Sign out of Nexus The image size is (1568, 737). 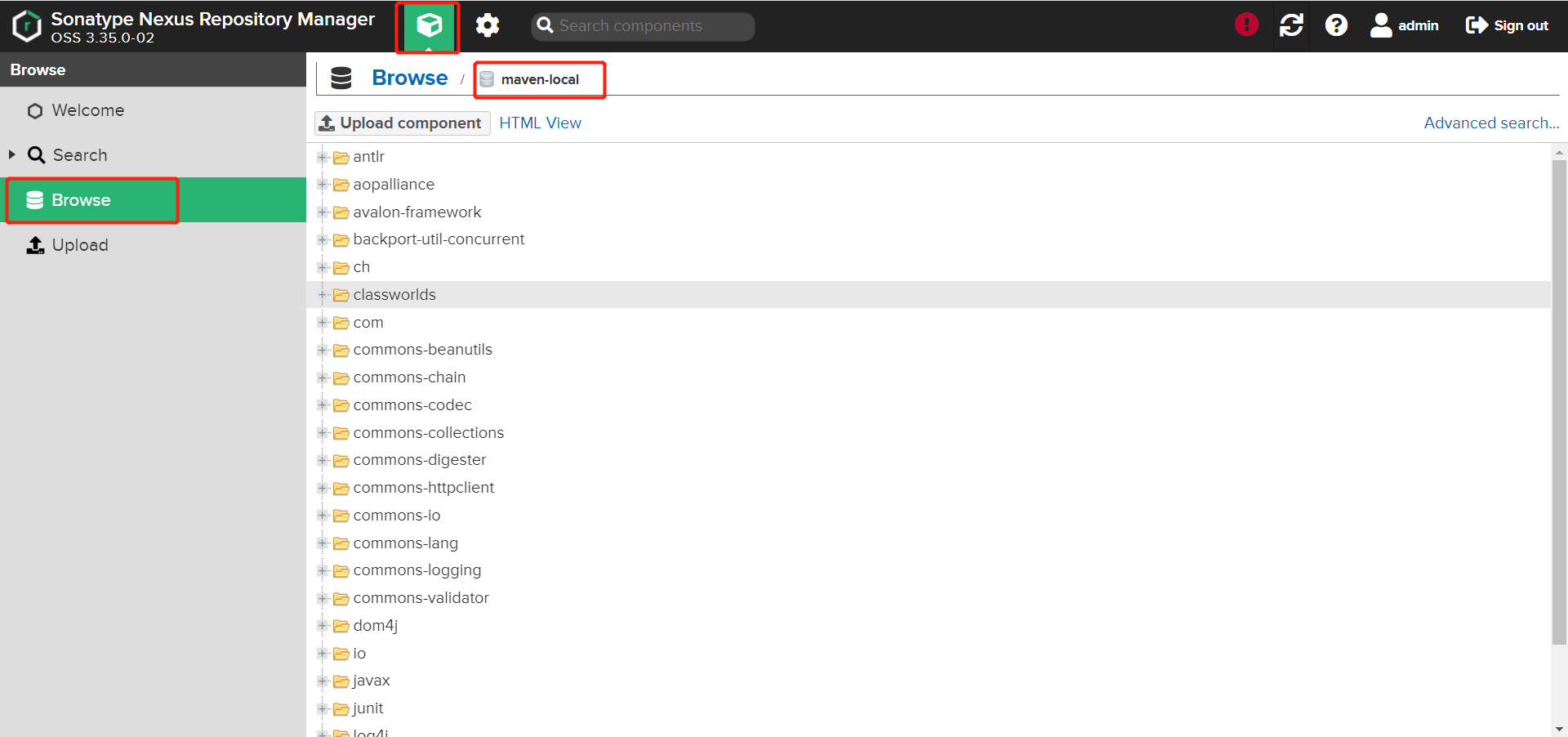tap(1507, 25)
